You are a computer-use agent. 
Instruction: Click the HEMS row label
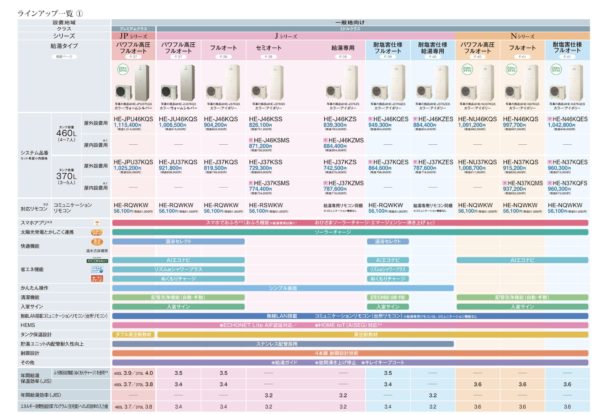28,325
